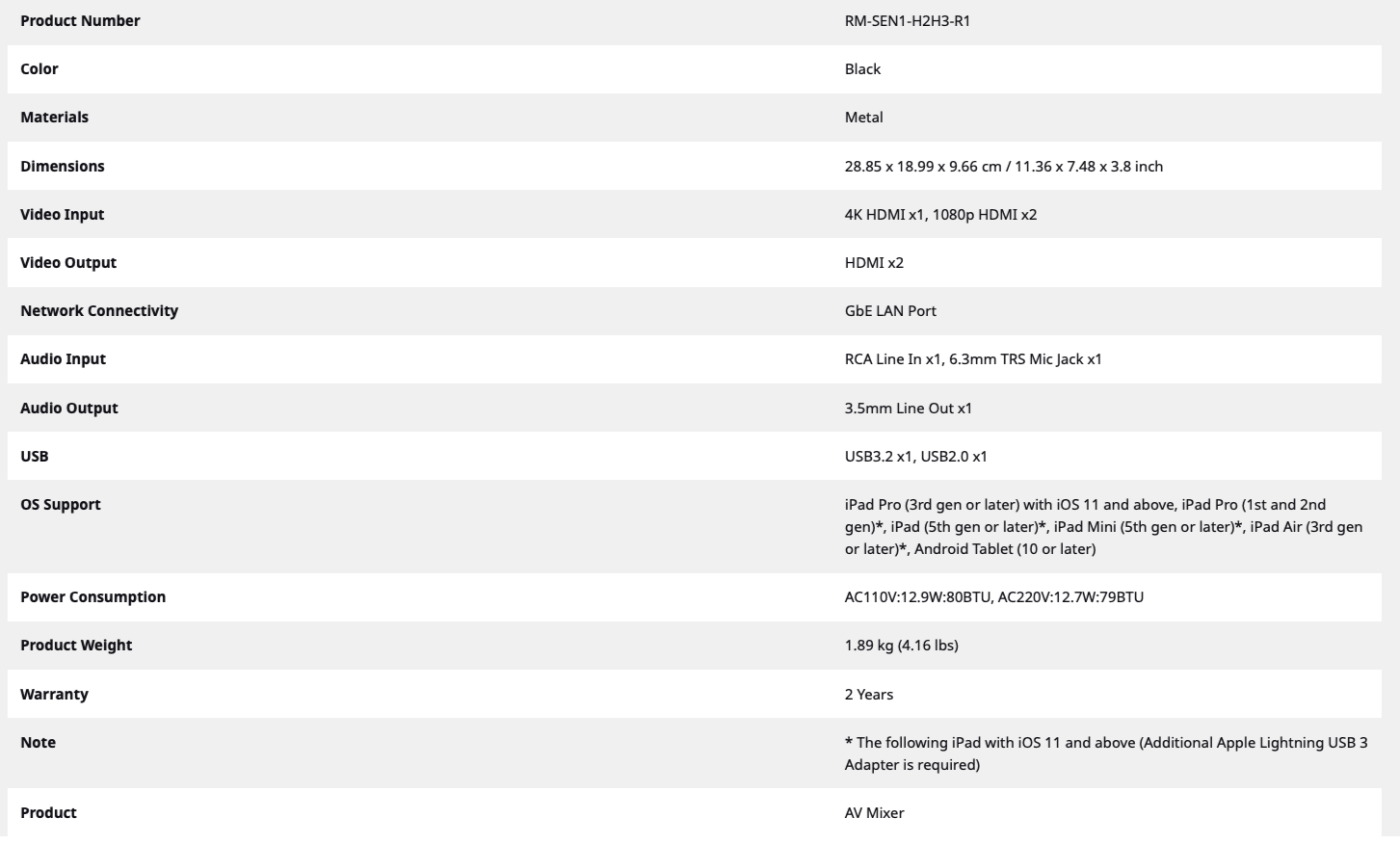Click the Color row label

pyautogui.click(x=40, y=69)
